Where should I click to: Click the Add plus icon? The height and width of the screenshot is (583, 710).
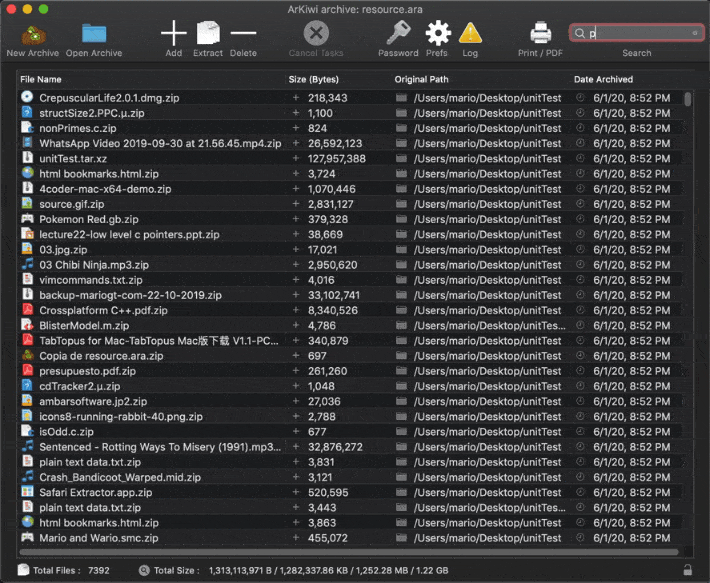(173, 33)
